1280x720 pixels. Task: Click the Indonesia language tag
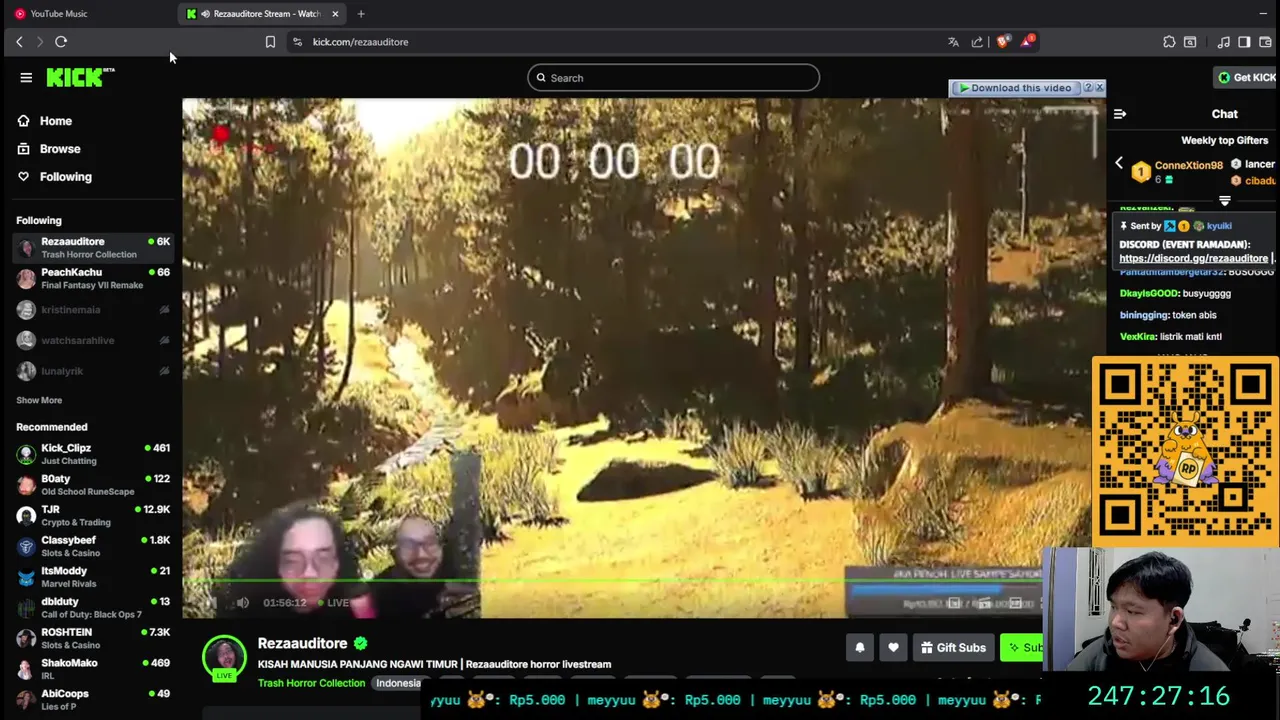[x=398, y=683]
